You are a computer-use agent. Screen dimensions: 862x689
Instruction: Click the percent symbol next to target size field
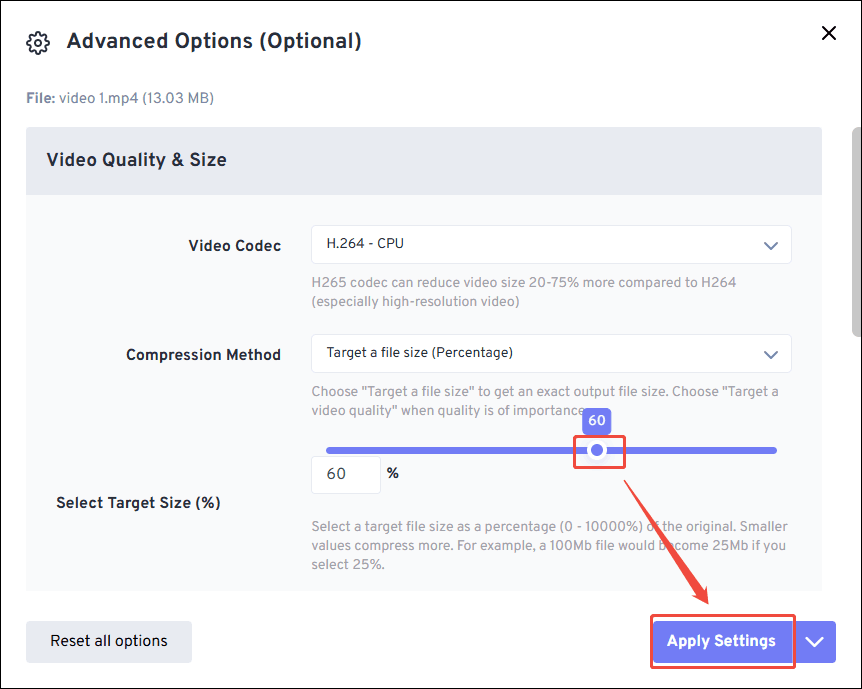point(393,473)
